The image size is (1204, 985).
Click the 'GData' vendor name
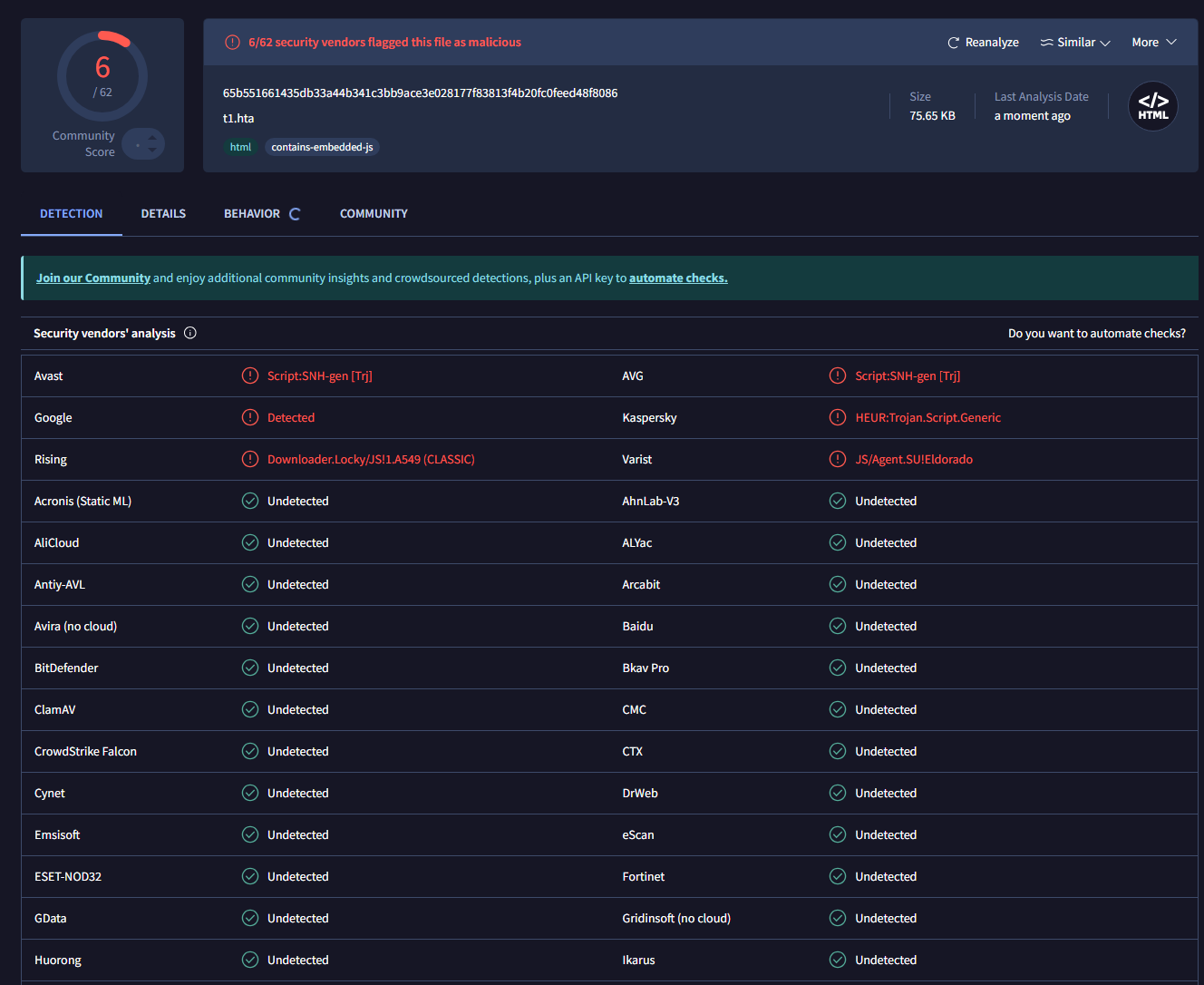point(51,919)
